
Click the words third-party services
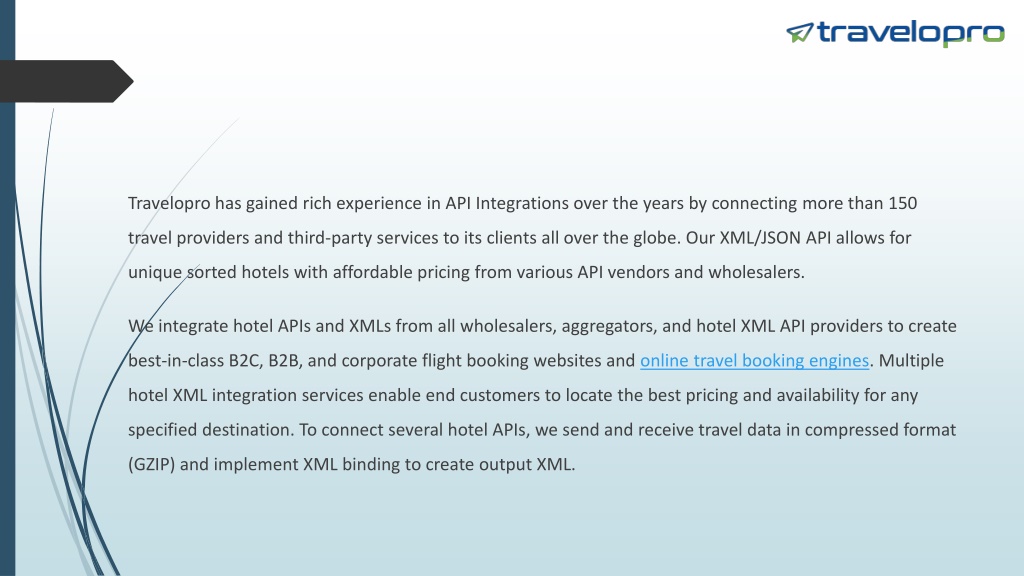coord(362,238)
